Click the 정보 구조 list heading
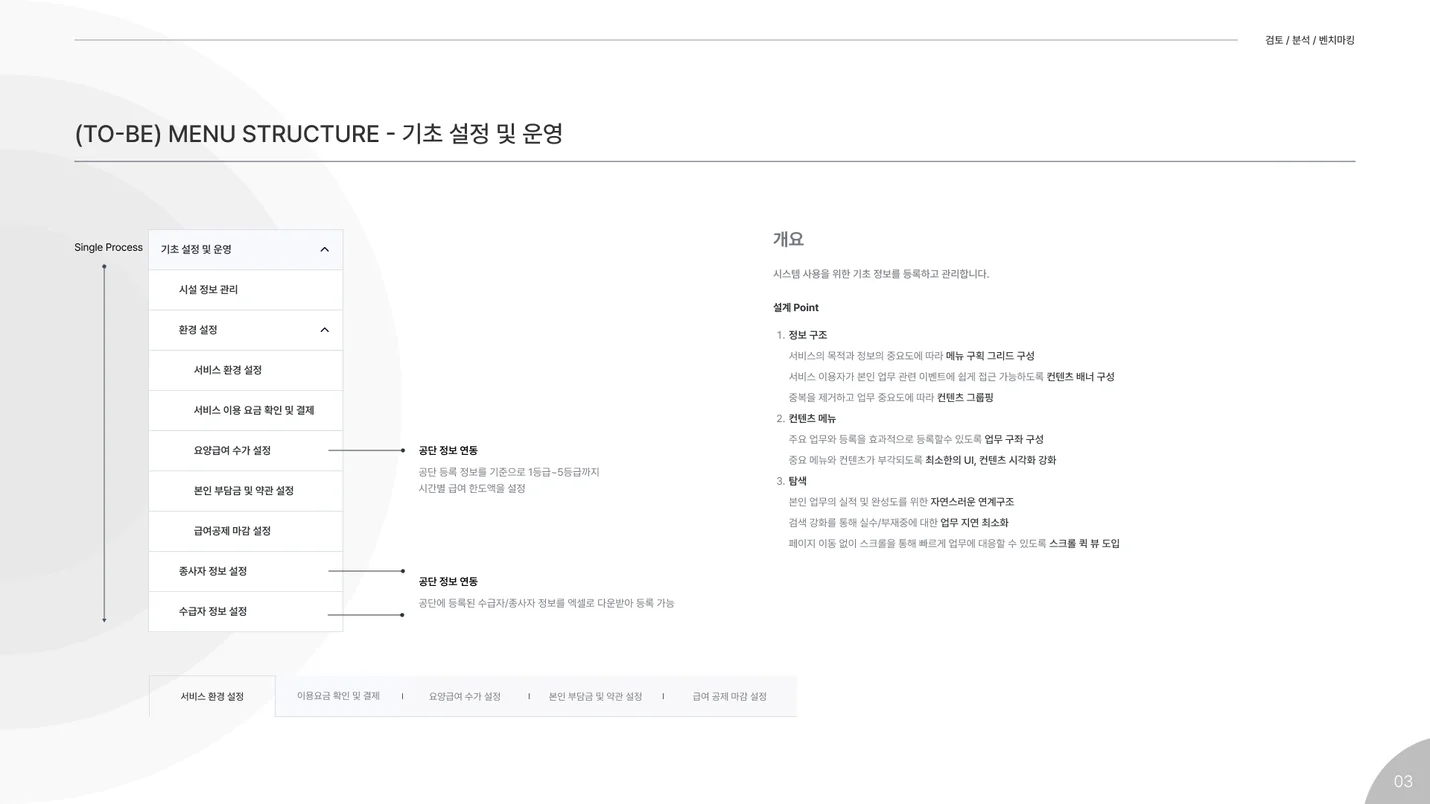This screenshot has height=804, width=1430. point(807,335)
